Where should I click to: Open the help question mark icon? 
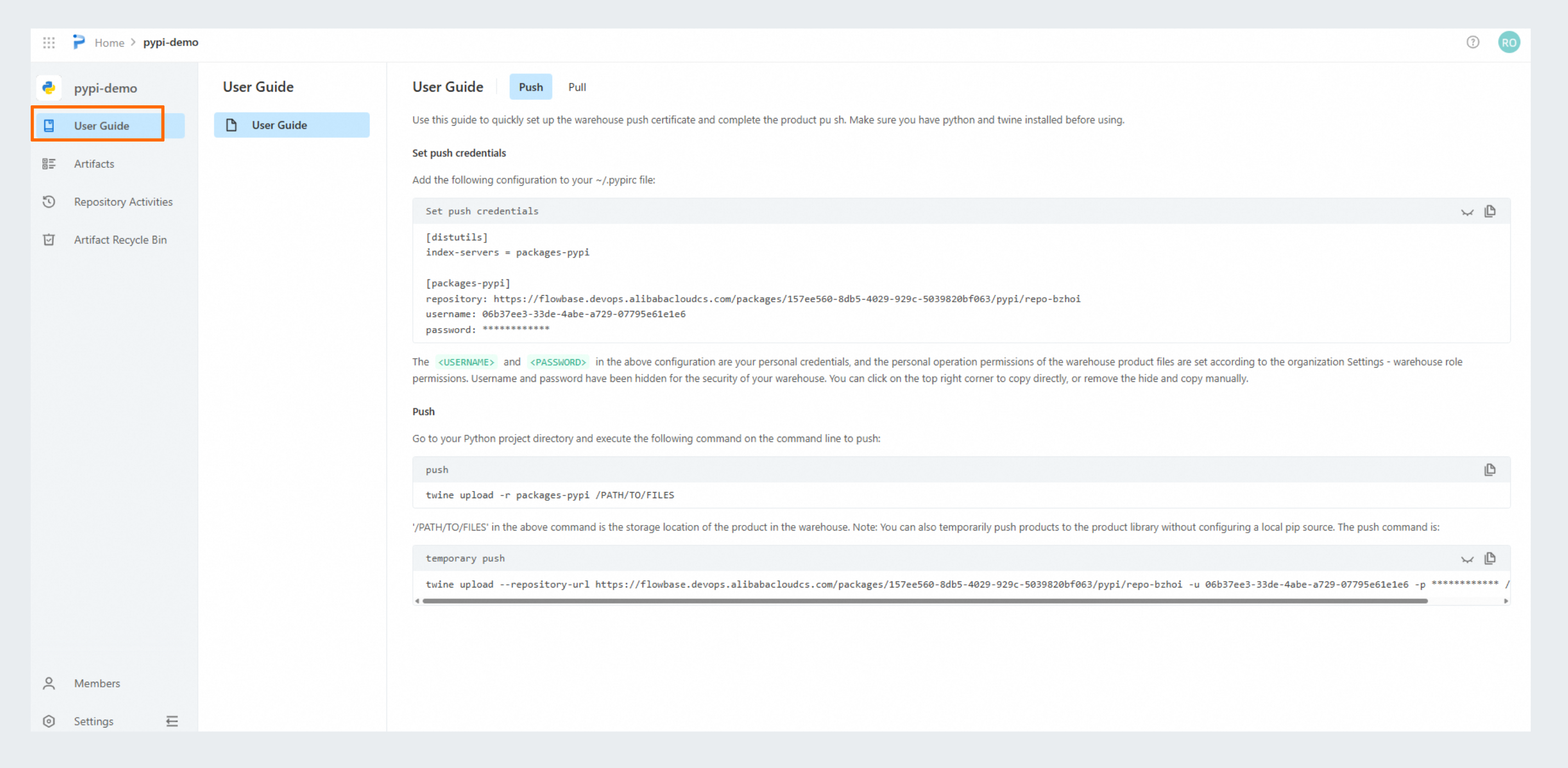click(x=1473, y=42)
